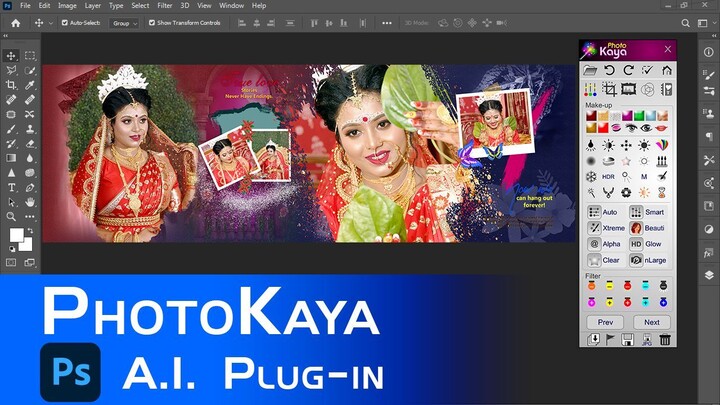Toggle the Auto-Select checkbox
720x405 pixels.
tap(65, 22)
